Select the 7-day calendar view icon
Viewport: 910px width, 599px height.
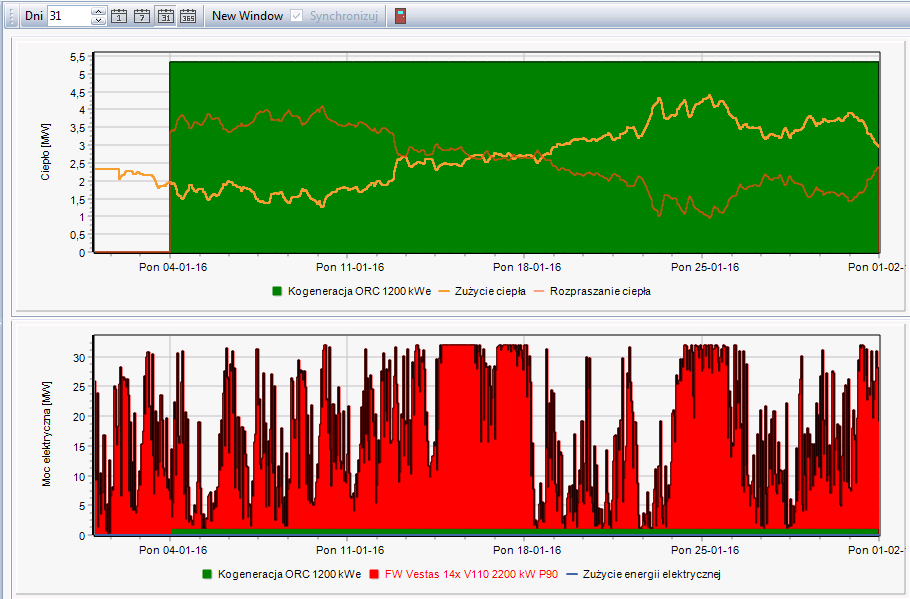[x=142, y=16]
